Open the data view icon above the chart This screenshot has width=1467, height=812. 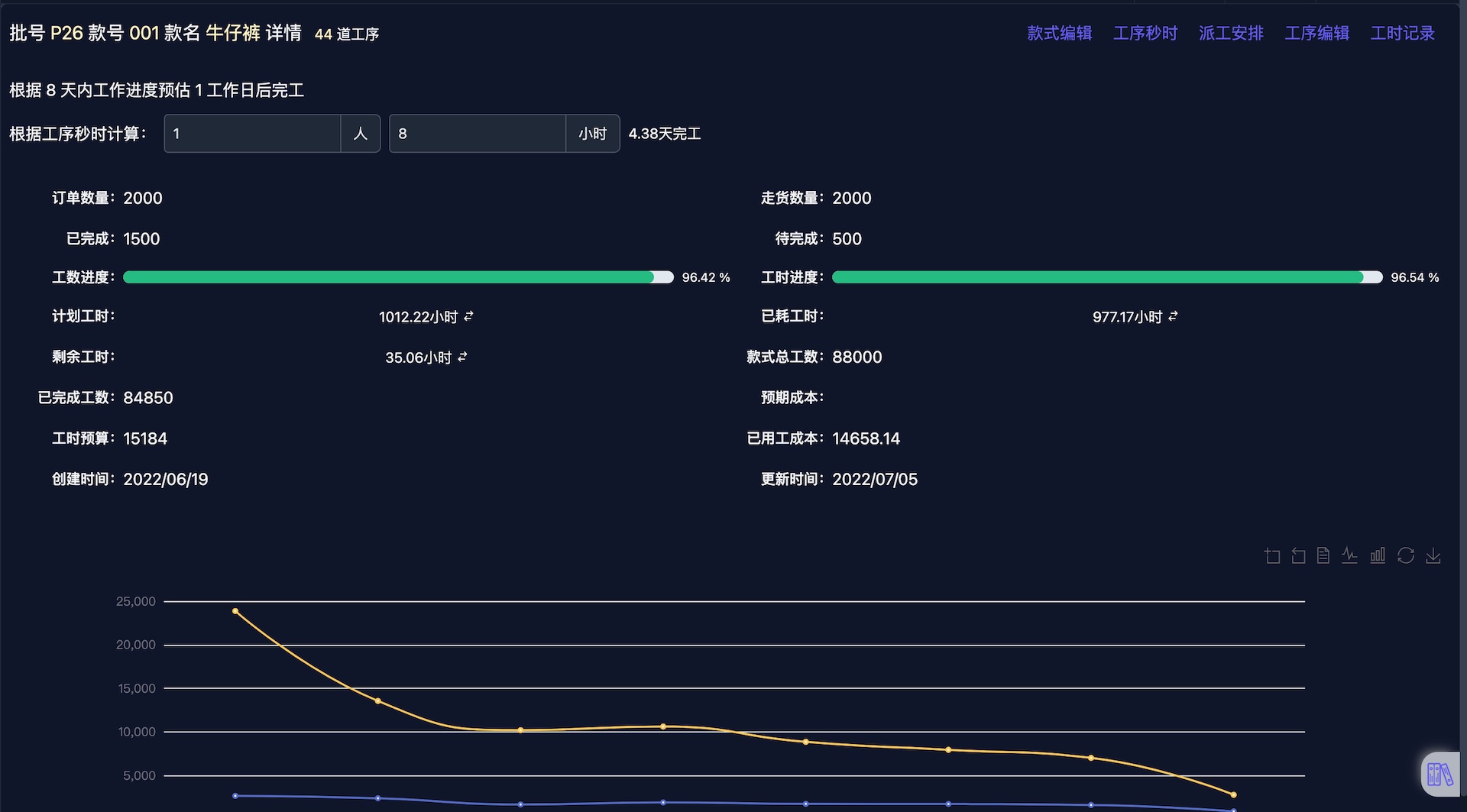(1323, 555)
